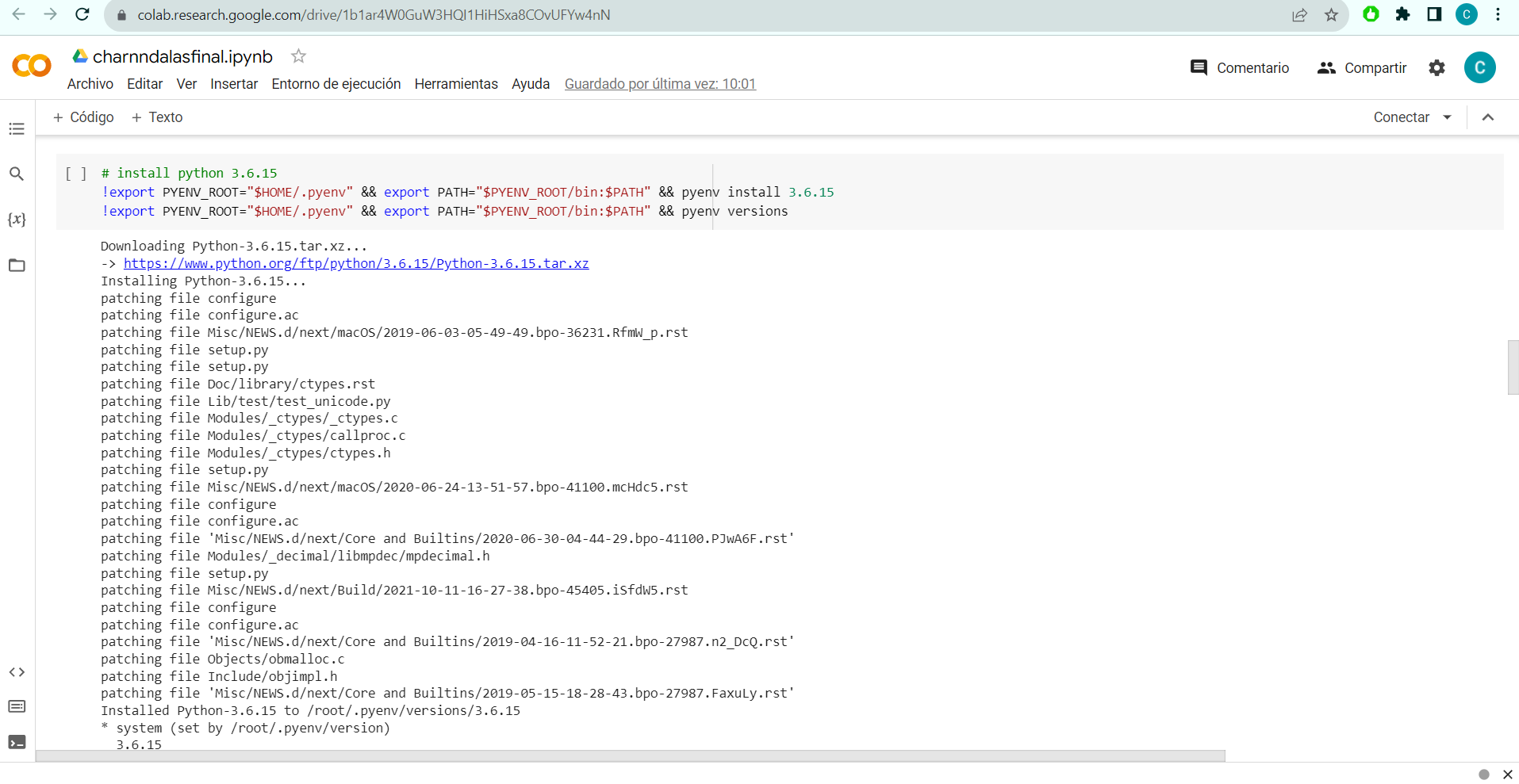
Task: Click the 'Installed Python-3.6.15 to' output line
Action: [x=310, y=710]
